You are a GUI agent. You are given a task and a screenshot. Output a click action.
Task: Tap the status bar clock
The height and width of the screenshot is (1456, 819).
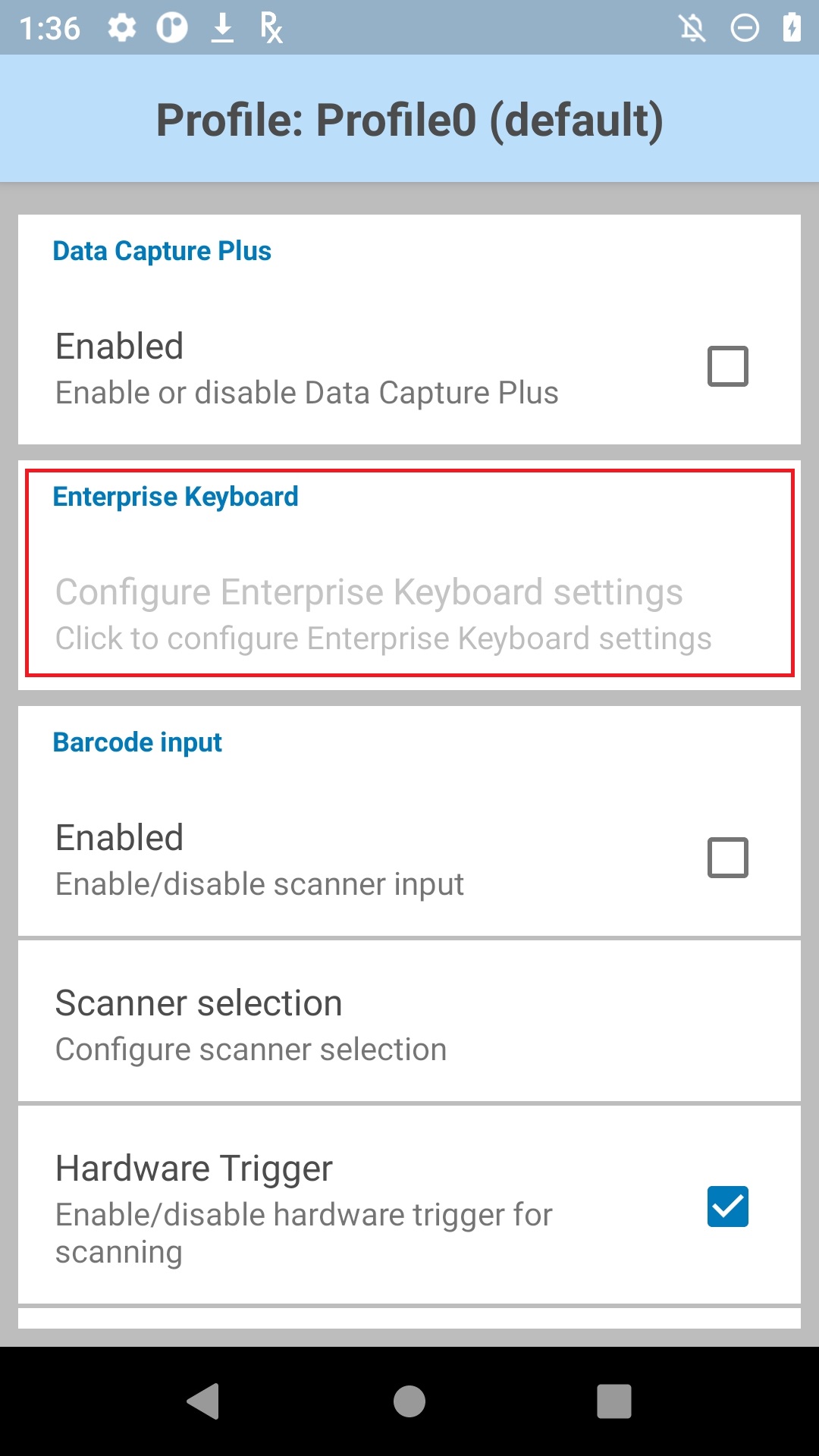(50, 29)
